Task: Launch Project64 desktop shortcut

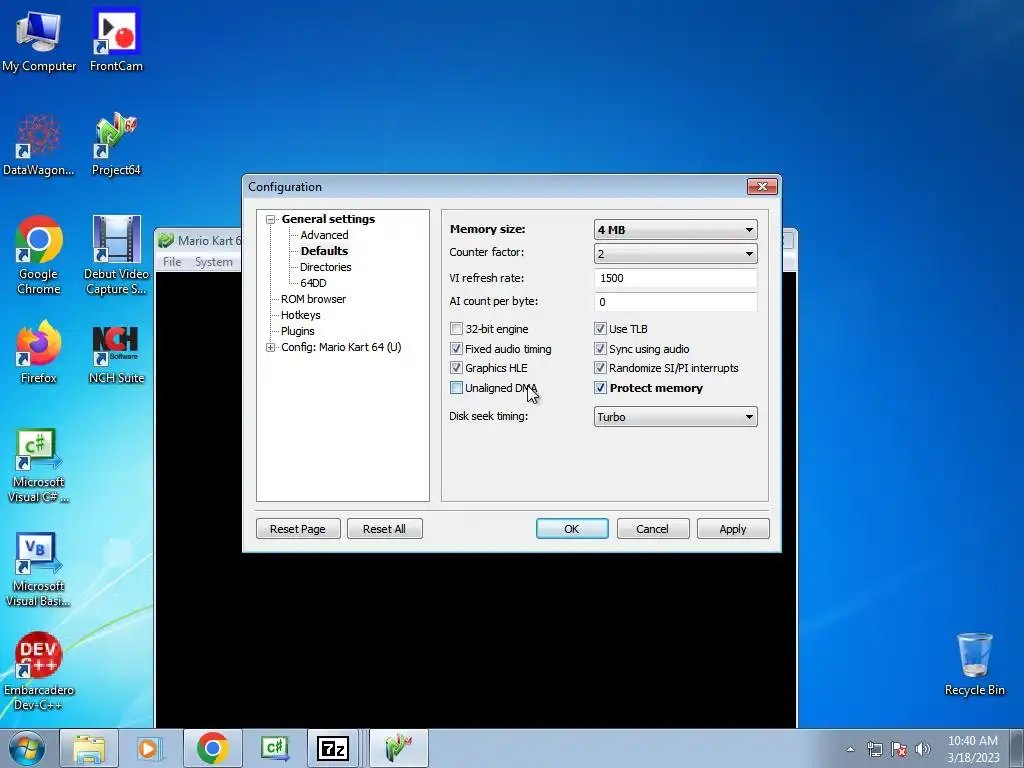Action: pos(116,145)
